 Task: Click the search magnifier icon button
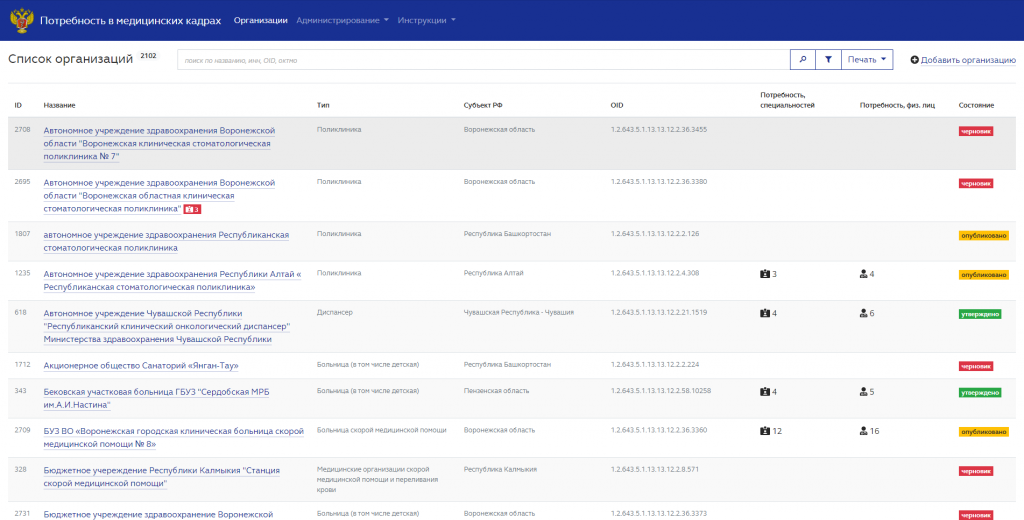(x=803, y=59)
